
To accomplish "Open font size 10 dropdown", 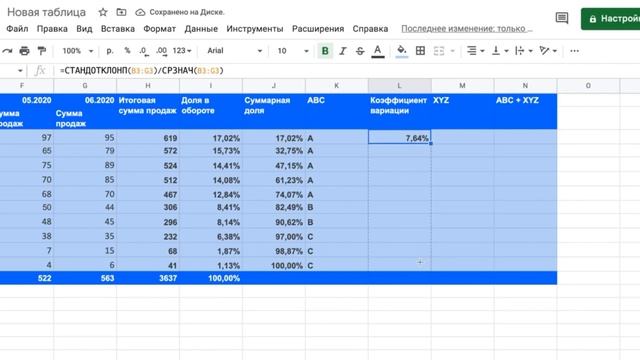I will [x=293, y=51].
